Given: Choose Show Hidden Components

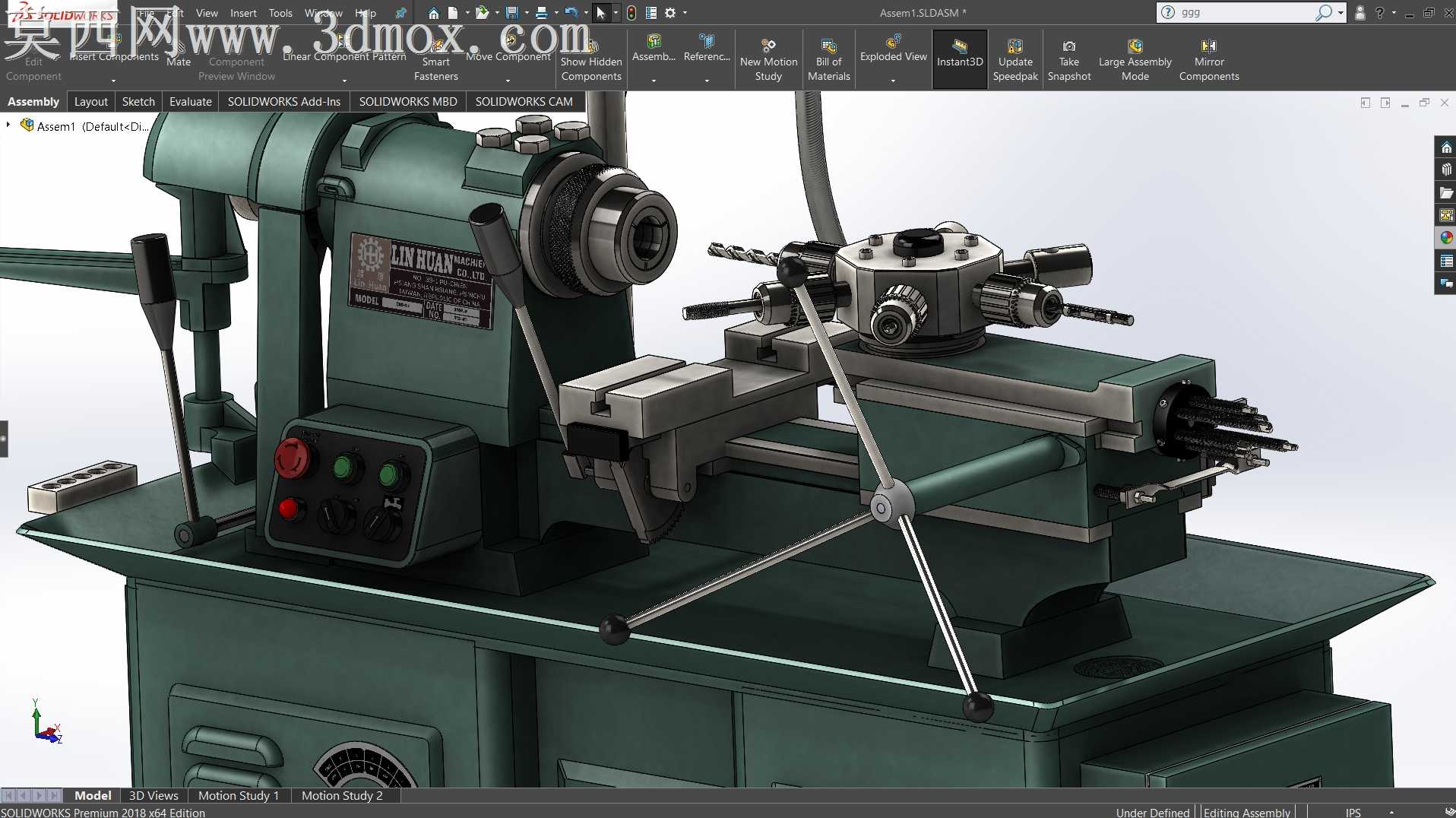Looking at the screenshot, I should pos(591,59).
